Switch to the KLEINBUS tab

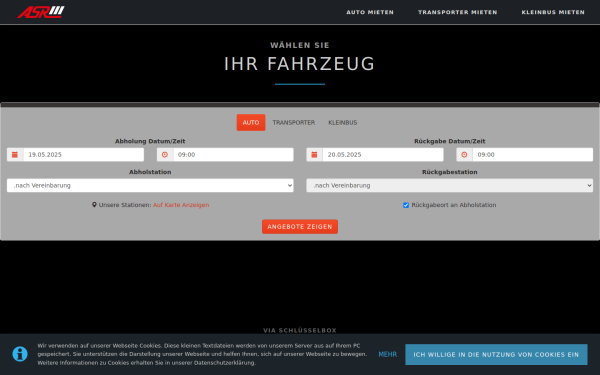[x=342, y=122]
